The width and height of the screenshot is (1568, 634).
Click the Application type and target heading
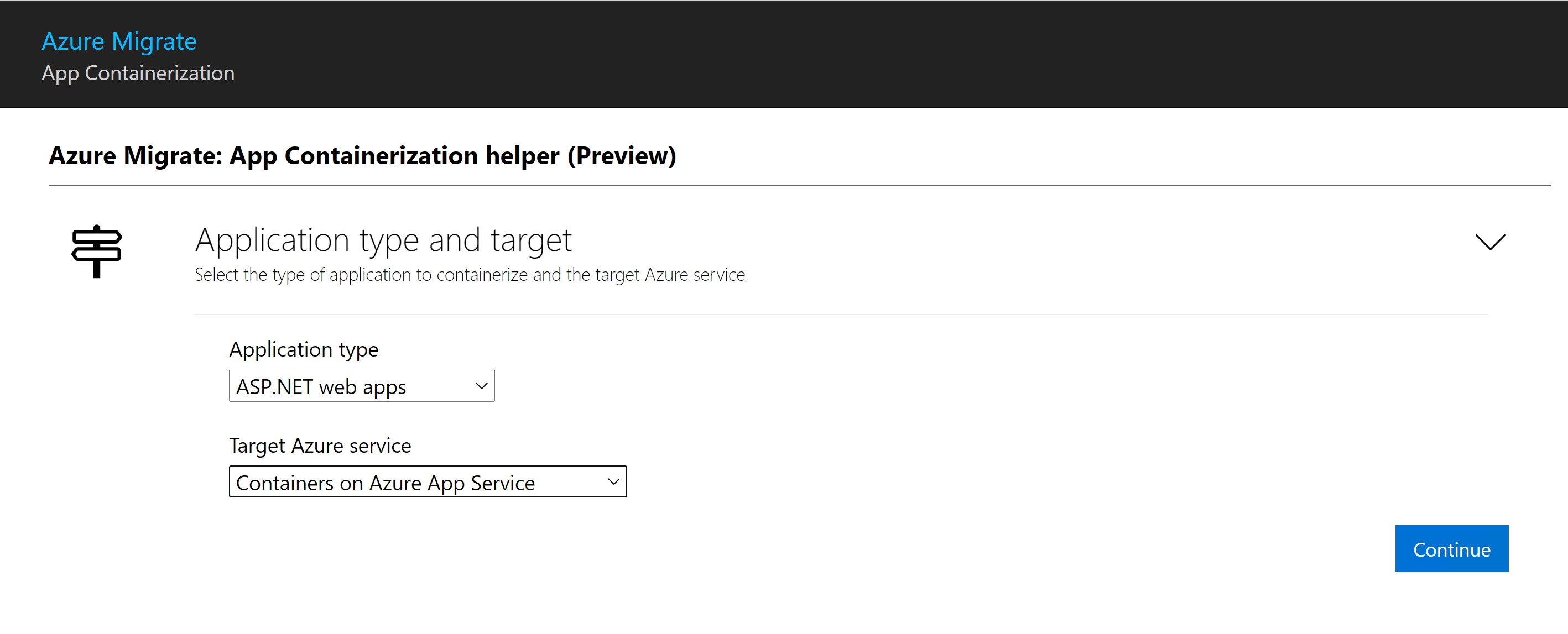(x=383, y=240)
